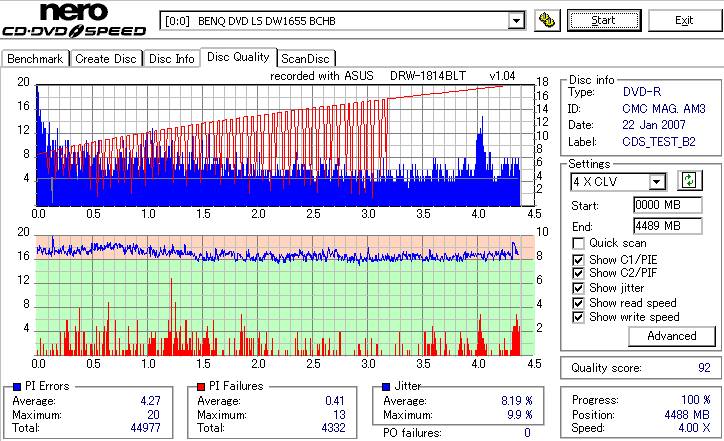
Task: Click the blue PI Errors legend square
Action: [x=18, y=387]
